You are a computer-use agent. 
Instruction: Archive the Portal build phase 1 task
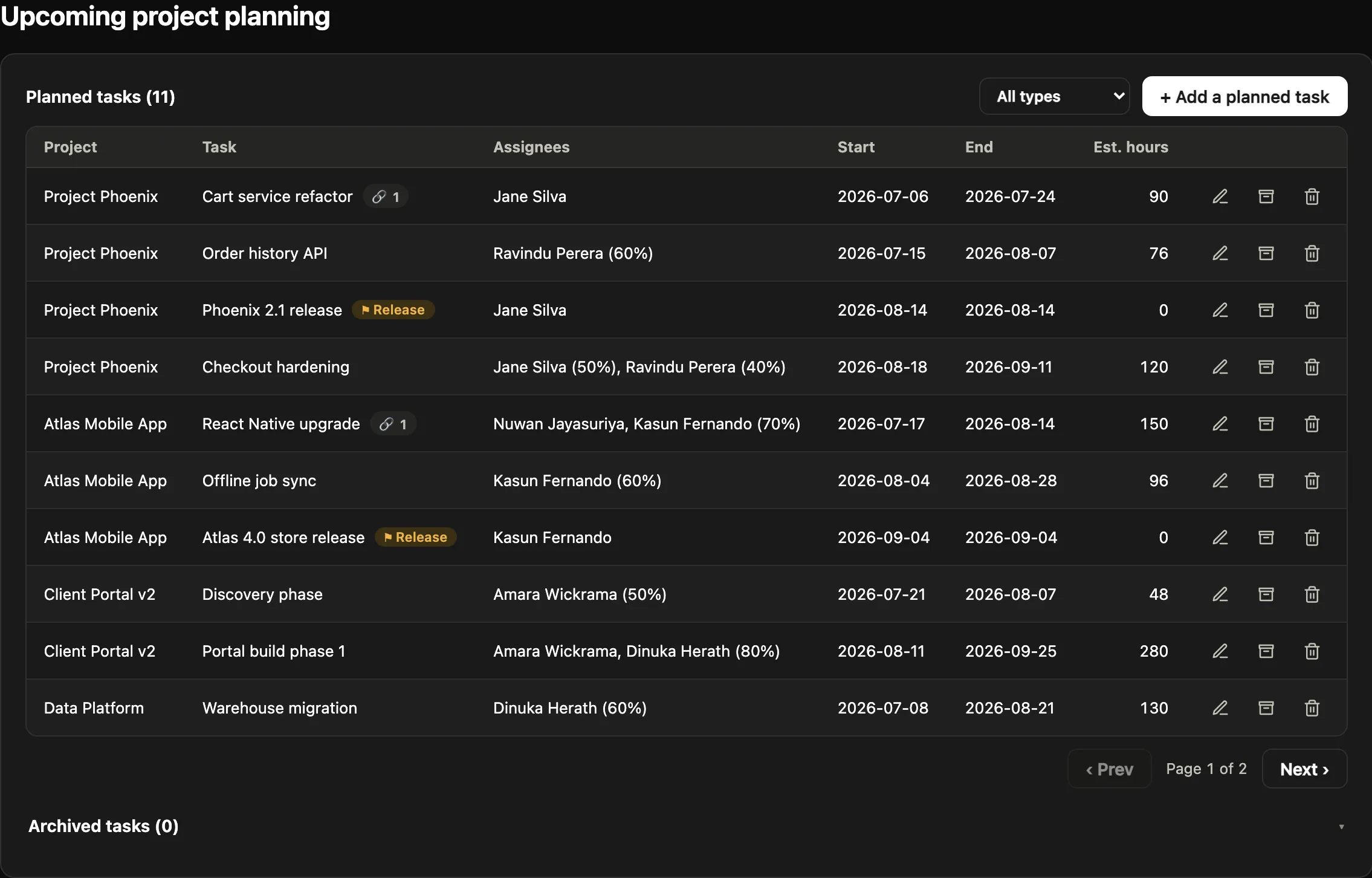(1266, 651)
